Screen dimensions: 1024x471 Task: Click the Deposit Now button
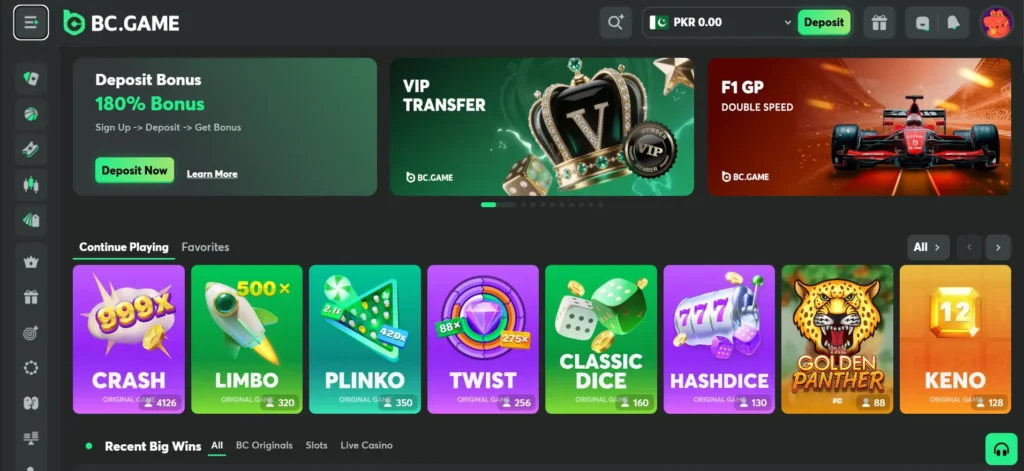135,171
